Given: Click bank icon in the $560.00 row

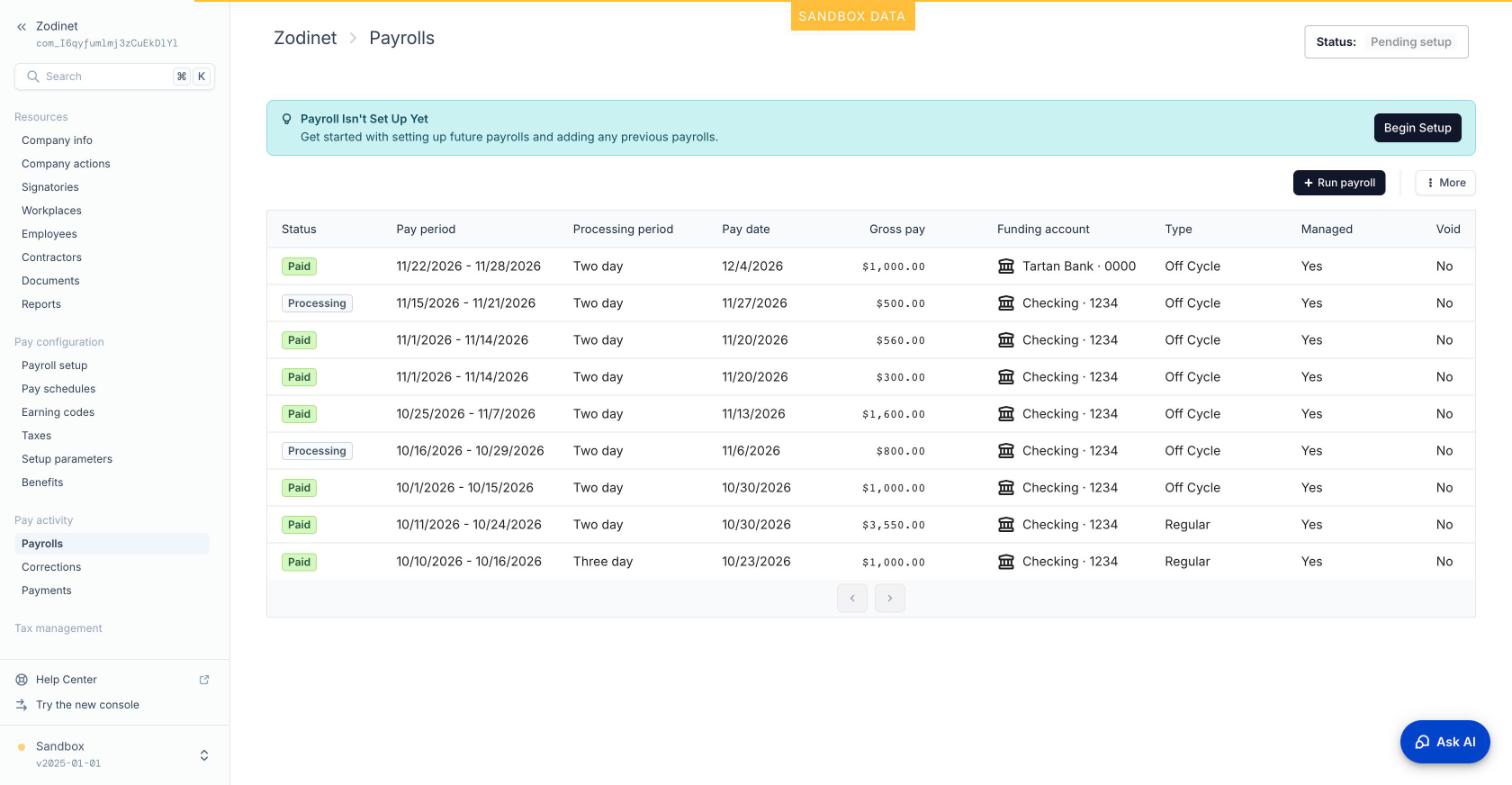Looking at the screenshot, I should coord(1006,340).
